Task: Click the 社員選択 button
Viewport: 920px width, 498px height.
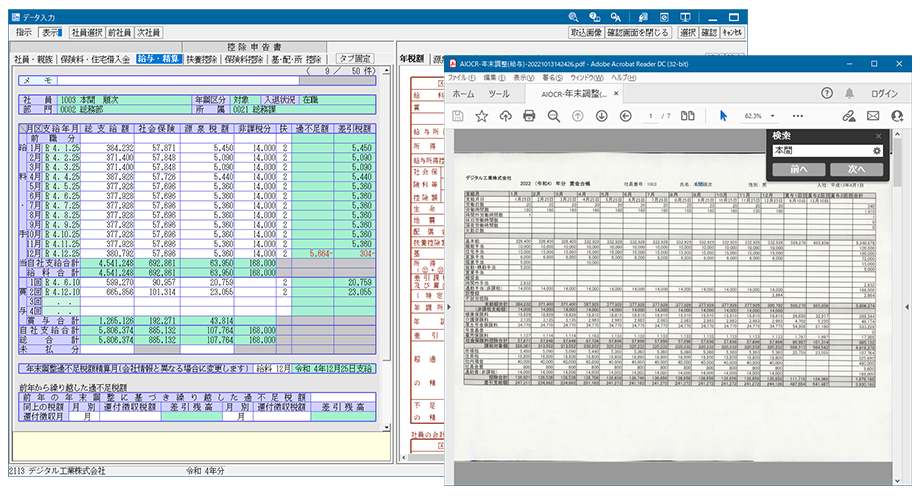Action: (x=87, y=33)
